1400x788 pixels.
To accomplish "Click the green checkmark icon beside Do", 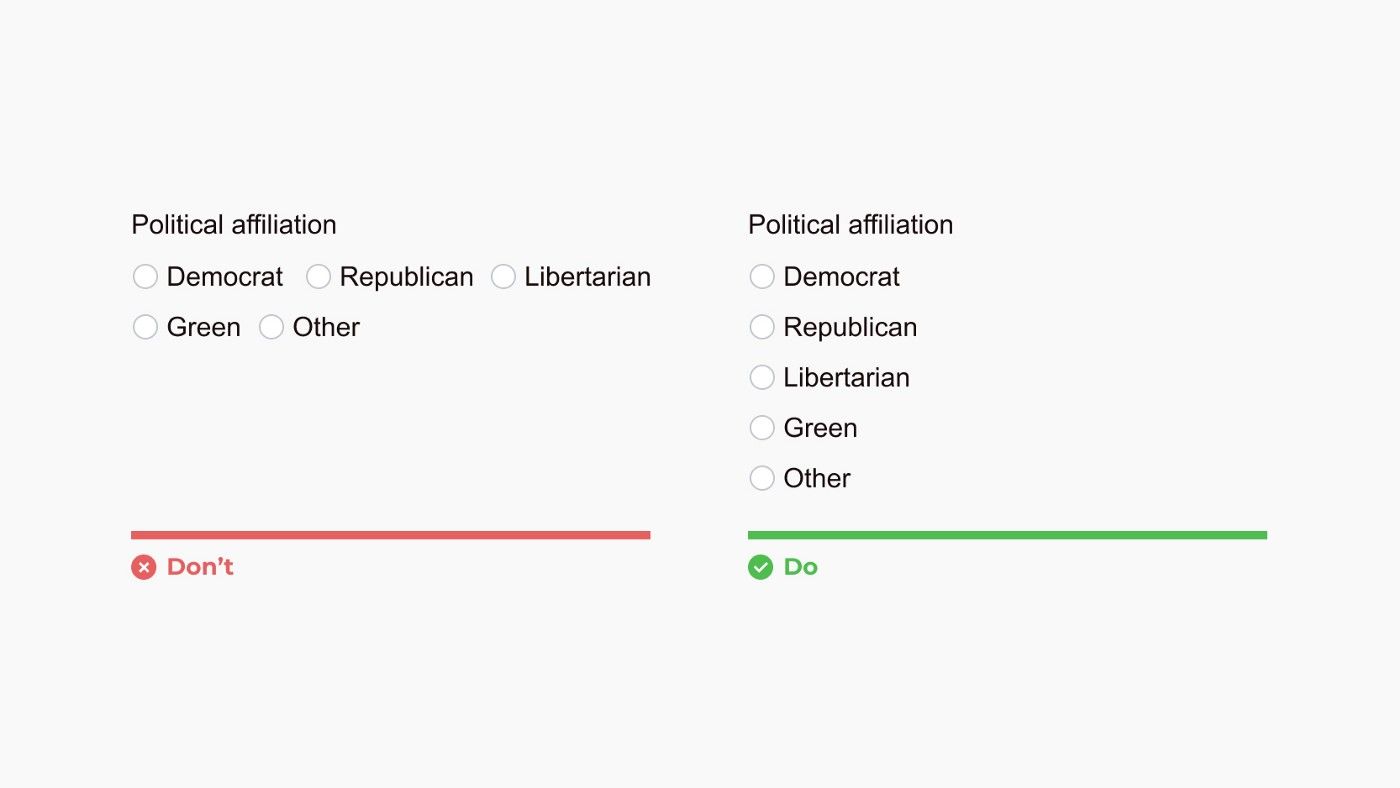I will (761, 568).
